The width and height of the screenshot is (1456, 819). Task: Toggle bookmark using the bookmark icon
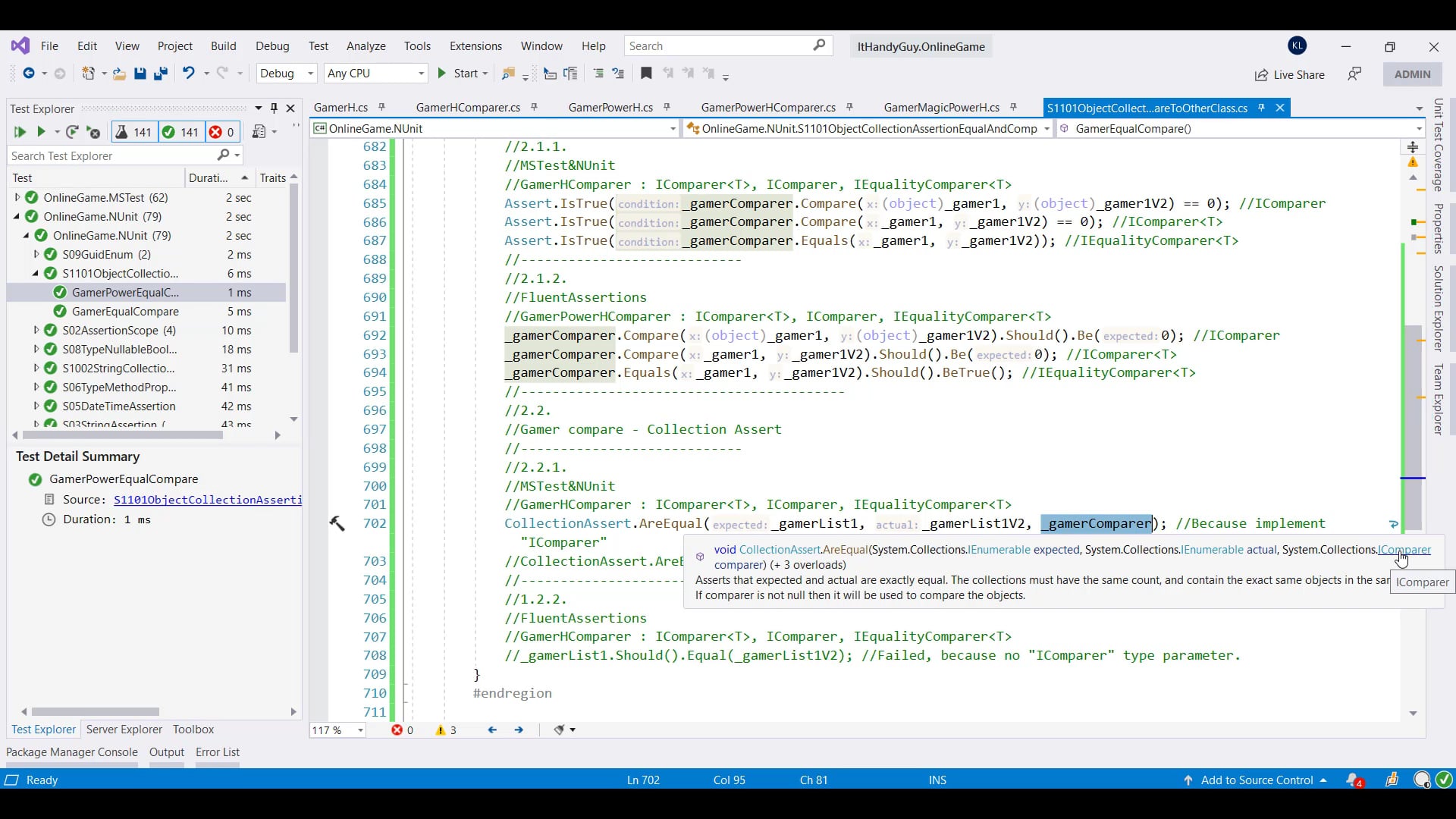click(646, 74)
